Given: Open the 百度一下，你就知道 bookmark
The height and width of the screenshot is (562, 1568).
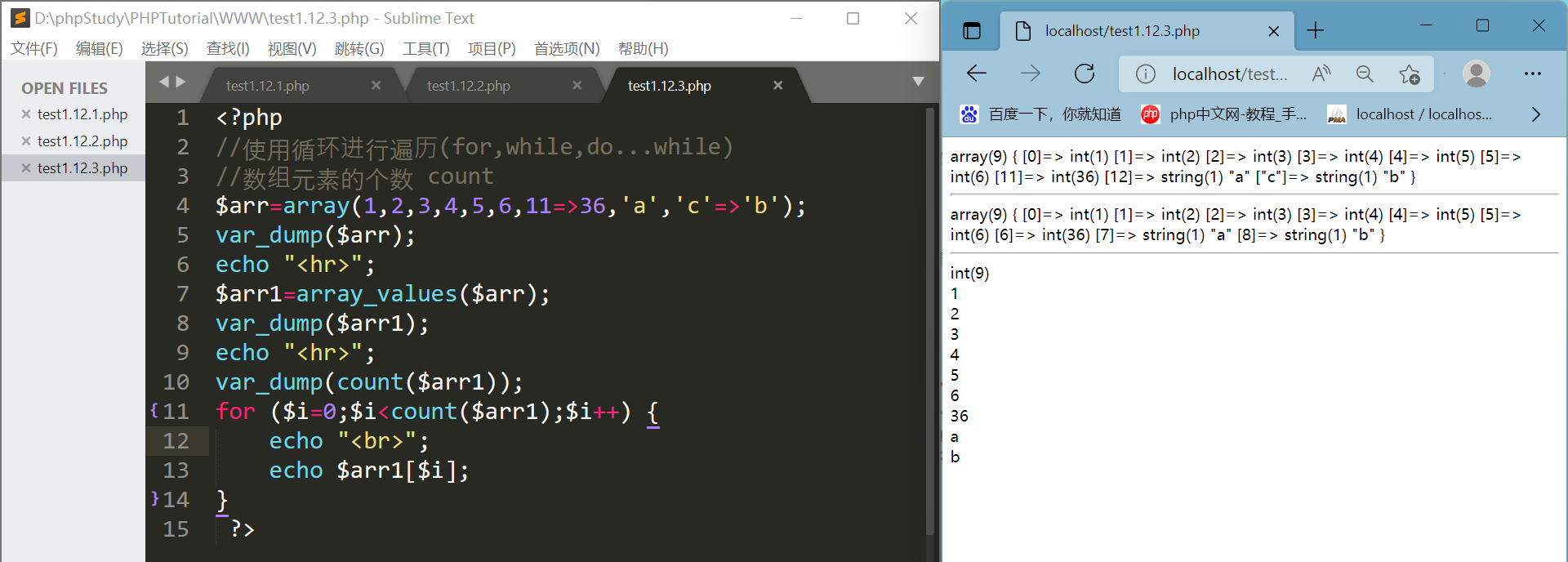Looking at the screenshot, I should tap(1040, 114).
